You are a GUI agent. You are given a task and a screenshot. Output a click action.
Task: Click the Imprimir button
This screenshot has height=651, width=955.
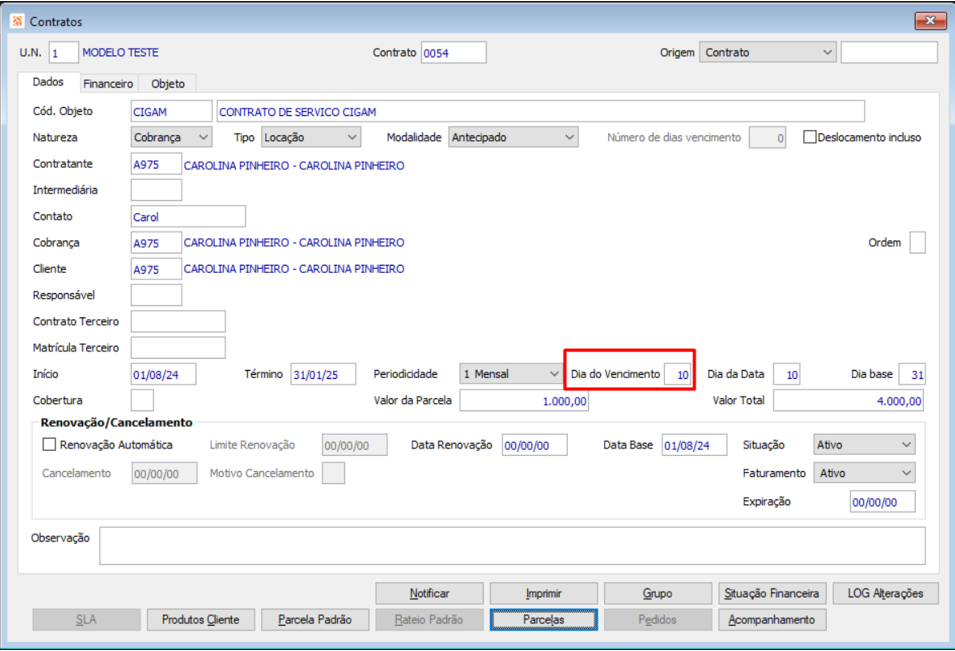[543, 594]
